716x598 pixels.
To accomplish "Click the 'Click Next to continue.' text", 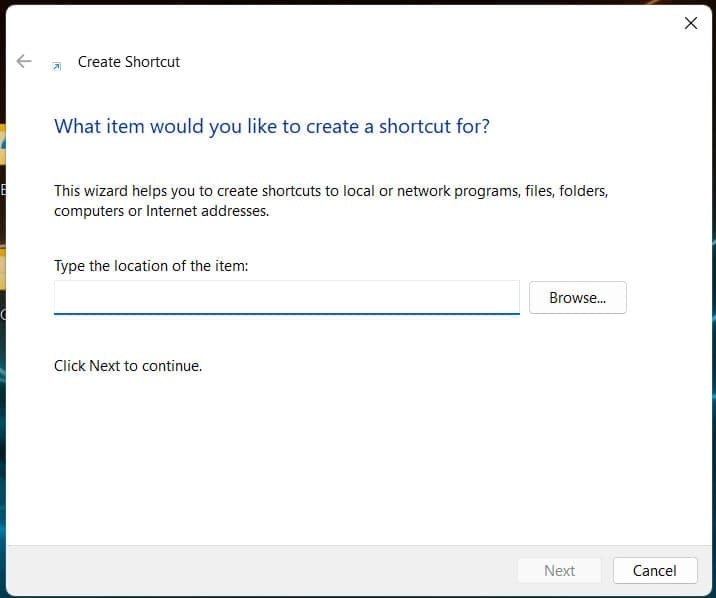I will point(128,366).
